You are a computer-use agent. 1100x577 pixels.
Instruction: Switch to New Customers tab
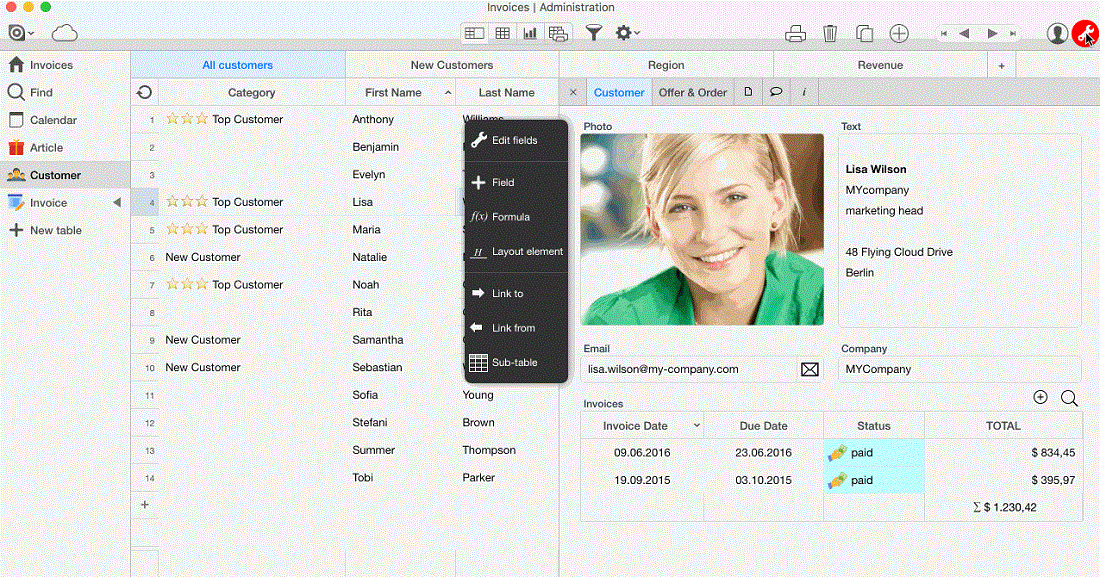tap(452, 65)
